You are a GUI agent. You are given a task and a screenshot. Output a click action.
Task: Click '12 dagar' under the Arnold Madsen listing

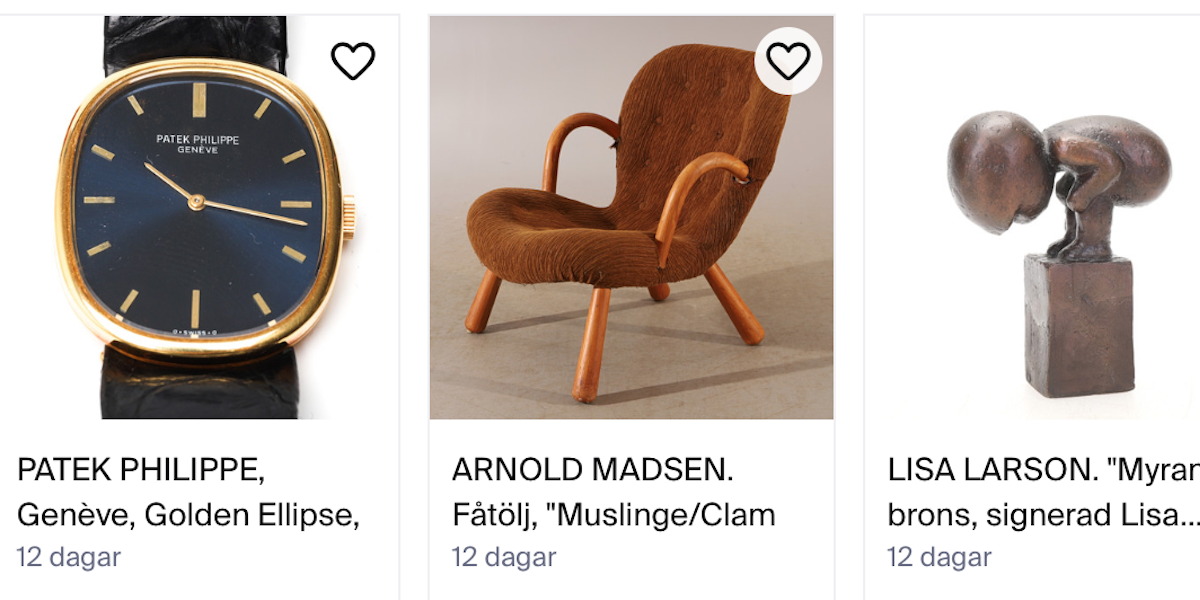(504, 557)
